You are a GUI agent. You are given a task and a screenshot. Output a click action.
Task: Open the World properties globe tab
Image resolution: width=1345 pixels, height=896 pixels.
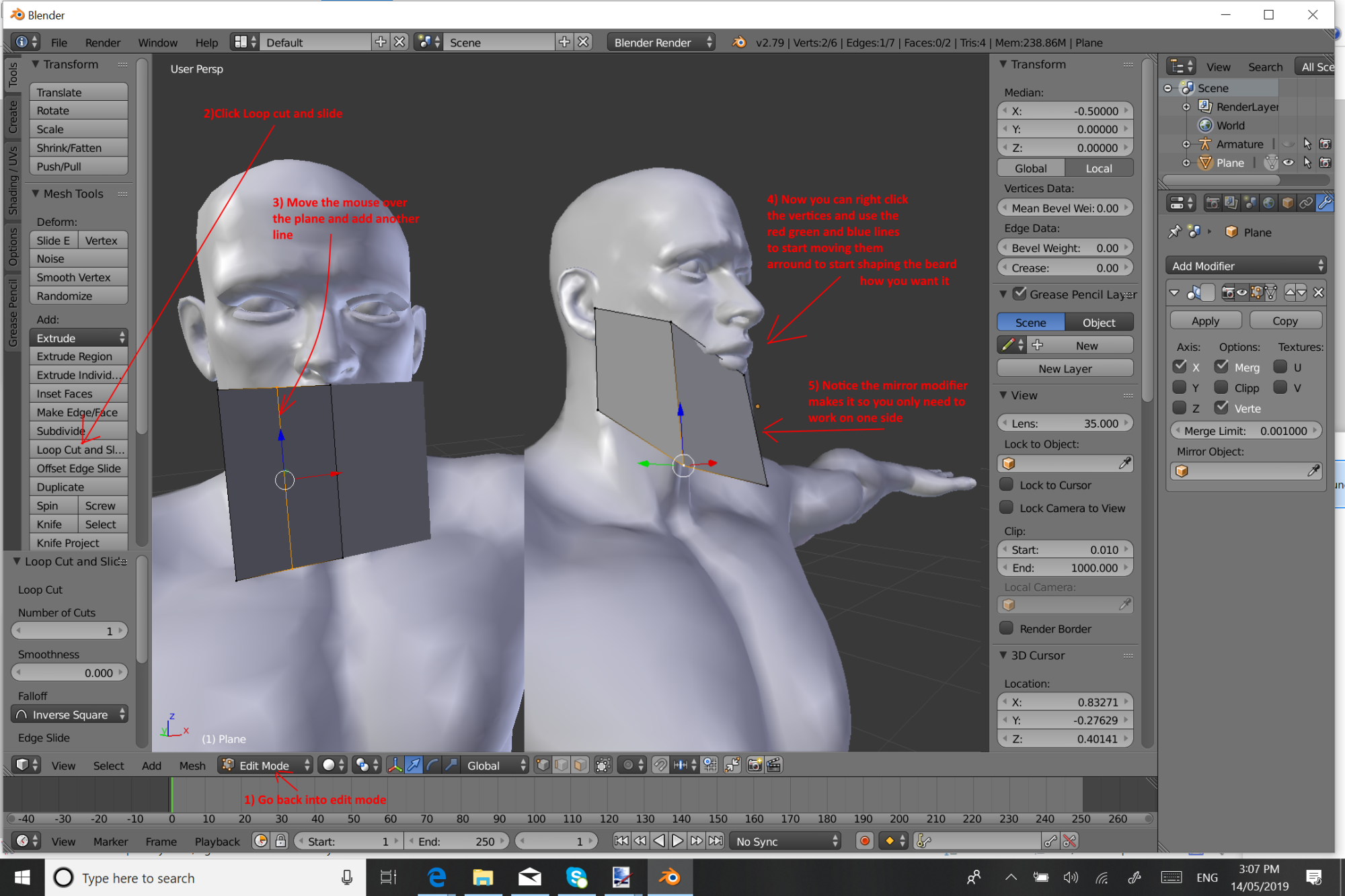pyautogui.click(x=1268, y=203)
